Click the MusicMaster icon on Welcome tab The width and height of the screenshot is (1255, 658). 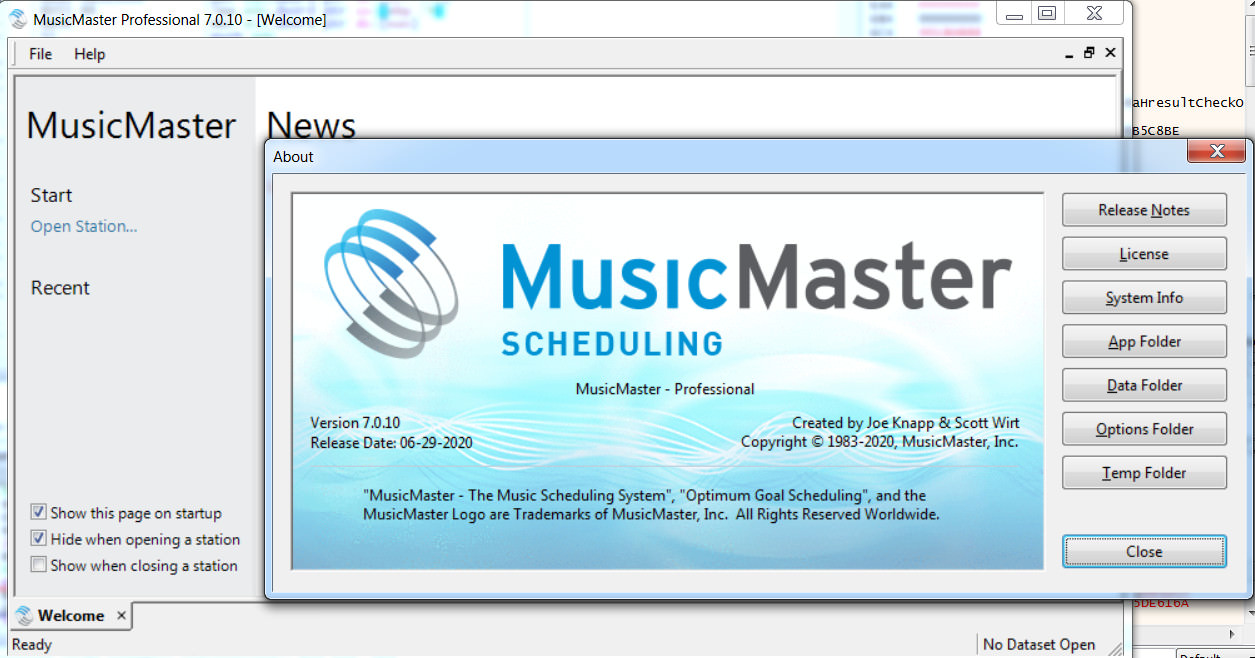click(25, 616)
